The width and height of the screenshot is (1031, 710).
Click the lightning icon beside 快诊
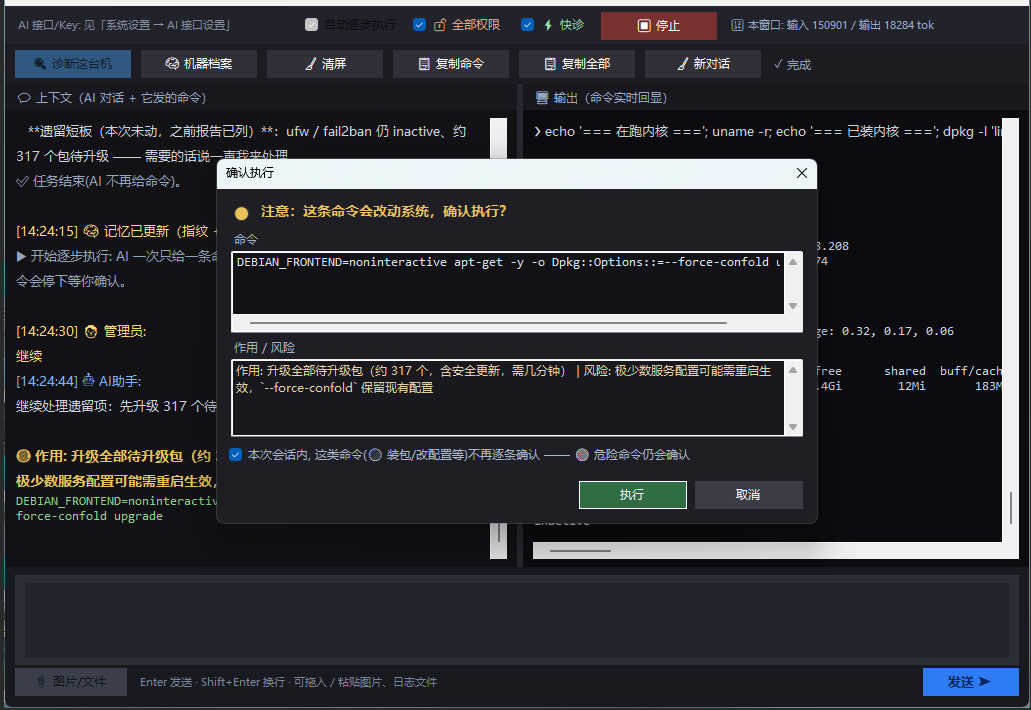[548, 25]
